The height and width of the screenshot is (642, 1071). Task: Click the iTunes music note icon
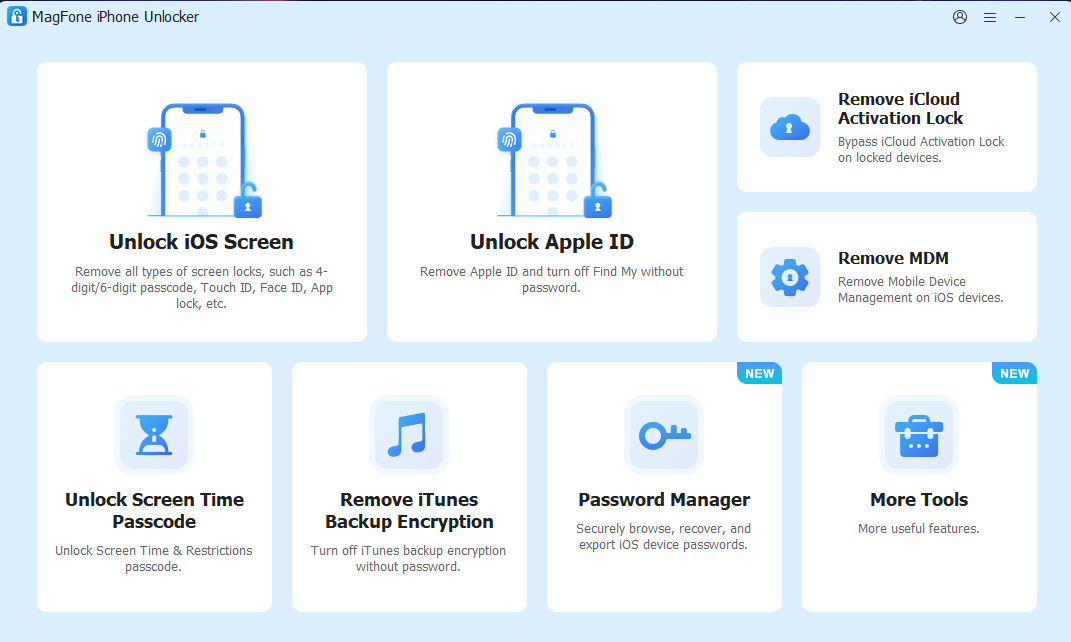point(408,434)
